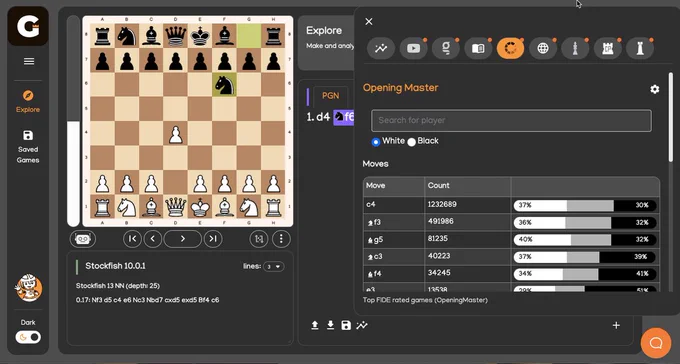
Task: Open the globe online database icon
Action: point(543,49)
